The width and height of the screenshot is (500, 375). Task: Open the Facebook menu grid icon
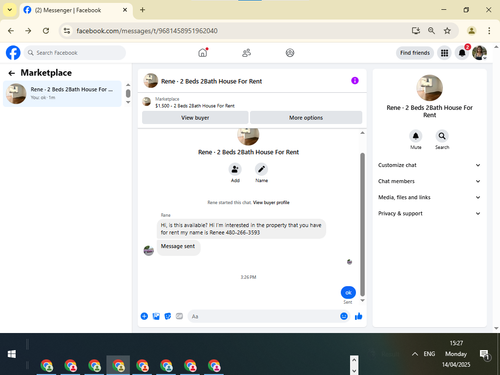pyautogui.click(x=444, y=53)
